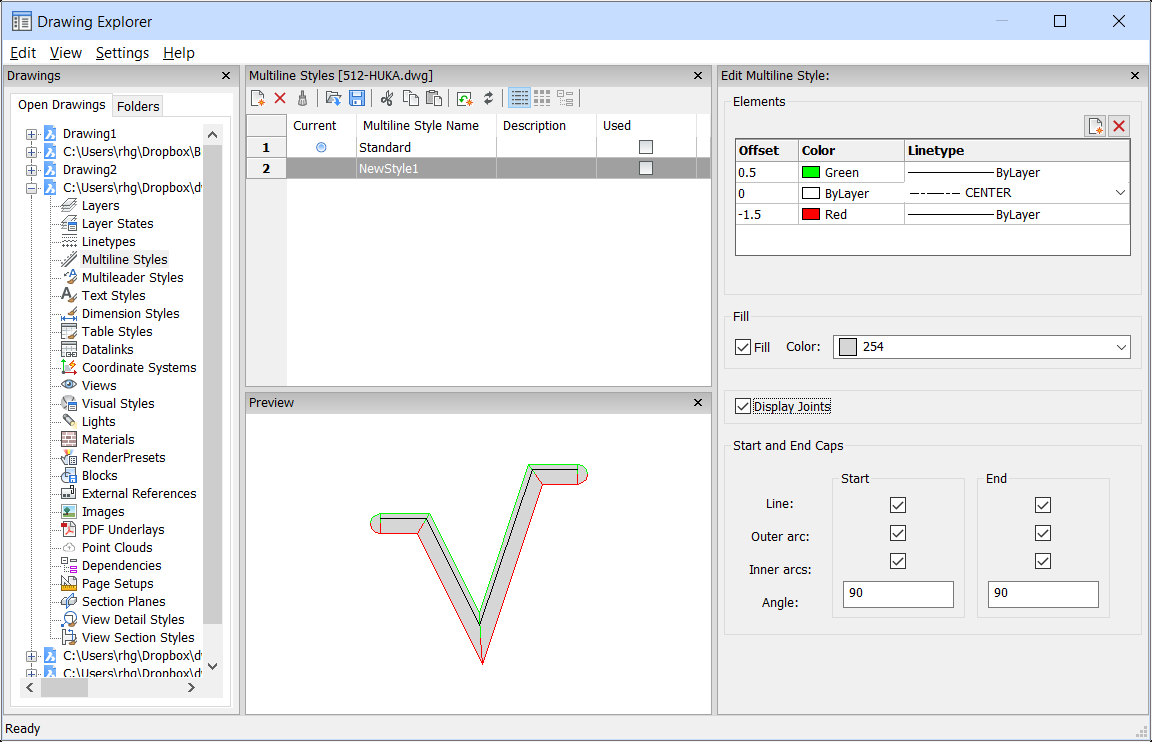Open the CENTER linetype dropdown arrow
Image resolution: width=1152 pixels, height=742 pixels.
[x=1120, y=193]
